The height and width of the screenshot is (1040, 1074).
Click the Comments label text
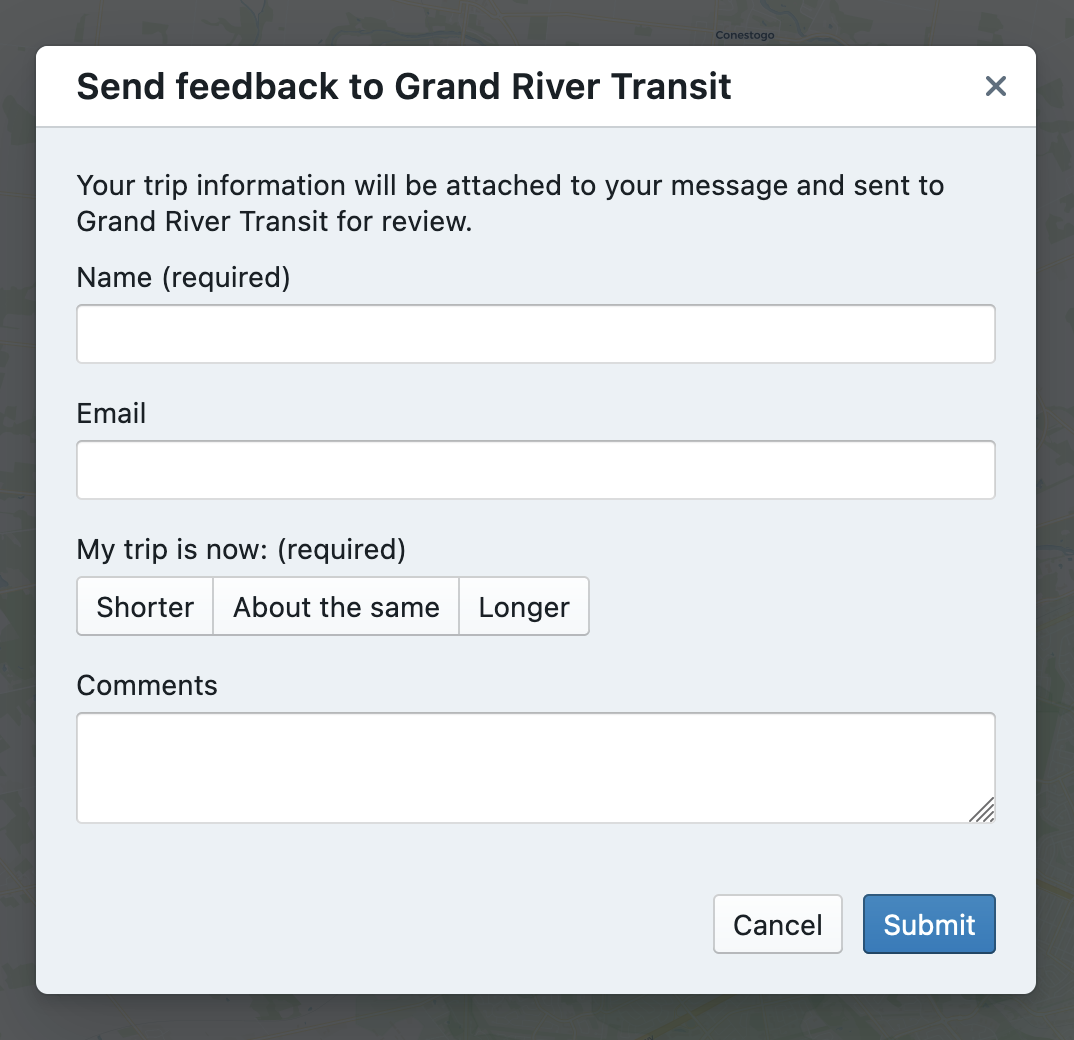point(147,685)
